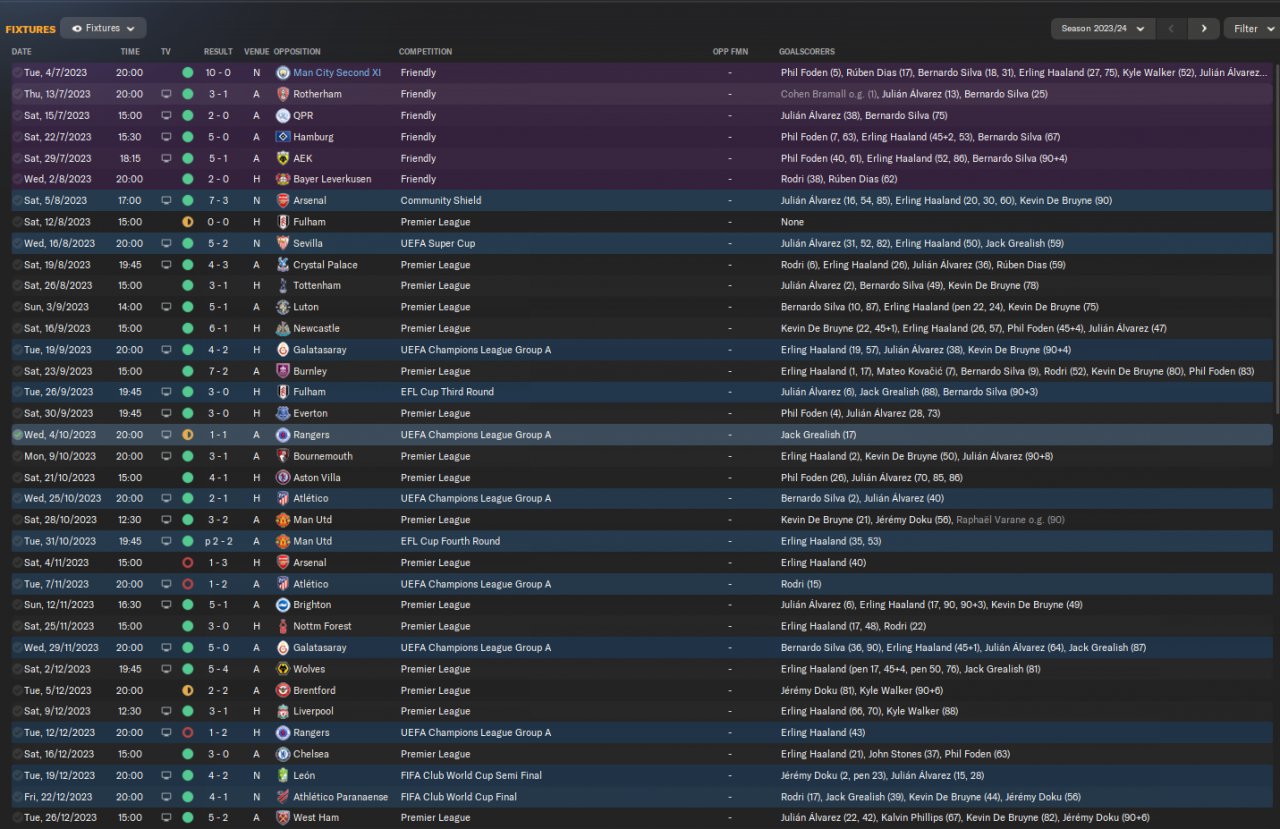Image resolution: width=1280 pixels, height=829 pixels.
Task: Click the Sevilla club badge
Action: [x=282, y=243]
